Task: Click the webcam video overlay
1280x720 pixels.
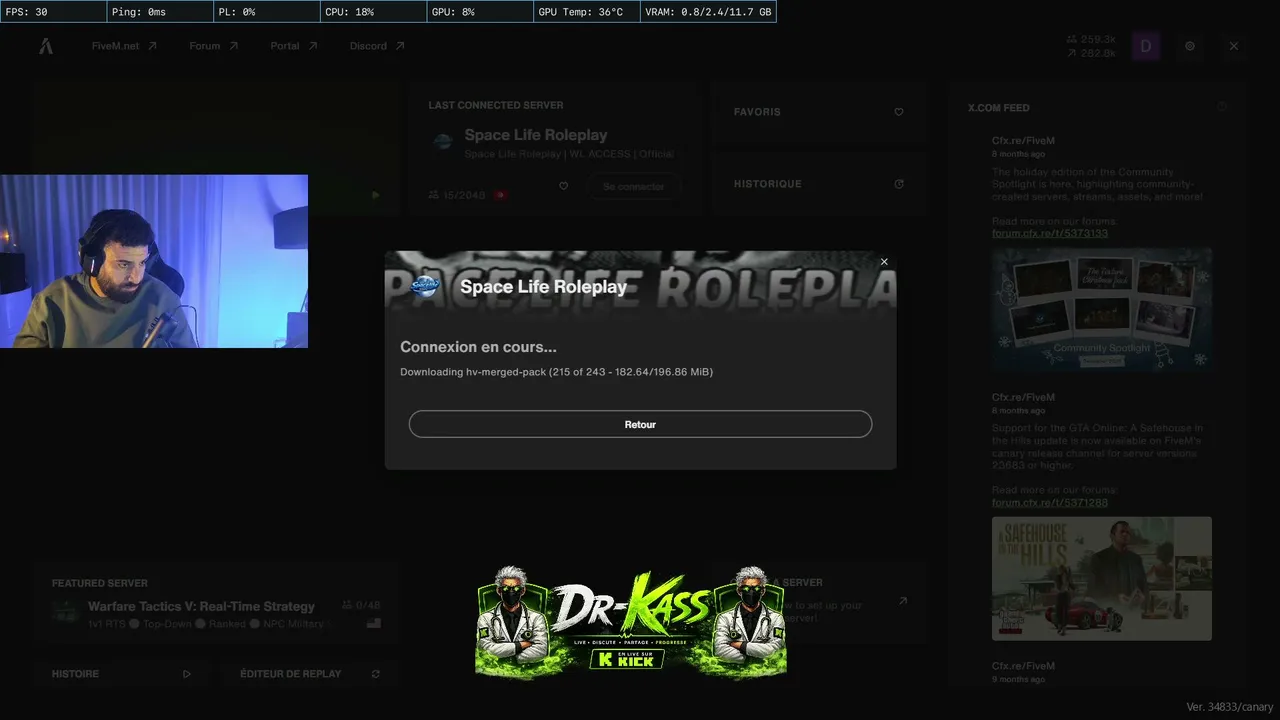Action: pos(154,261)
